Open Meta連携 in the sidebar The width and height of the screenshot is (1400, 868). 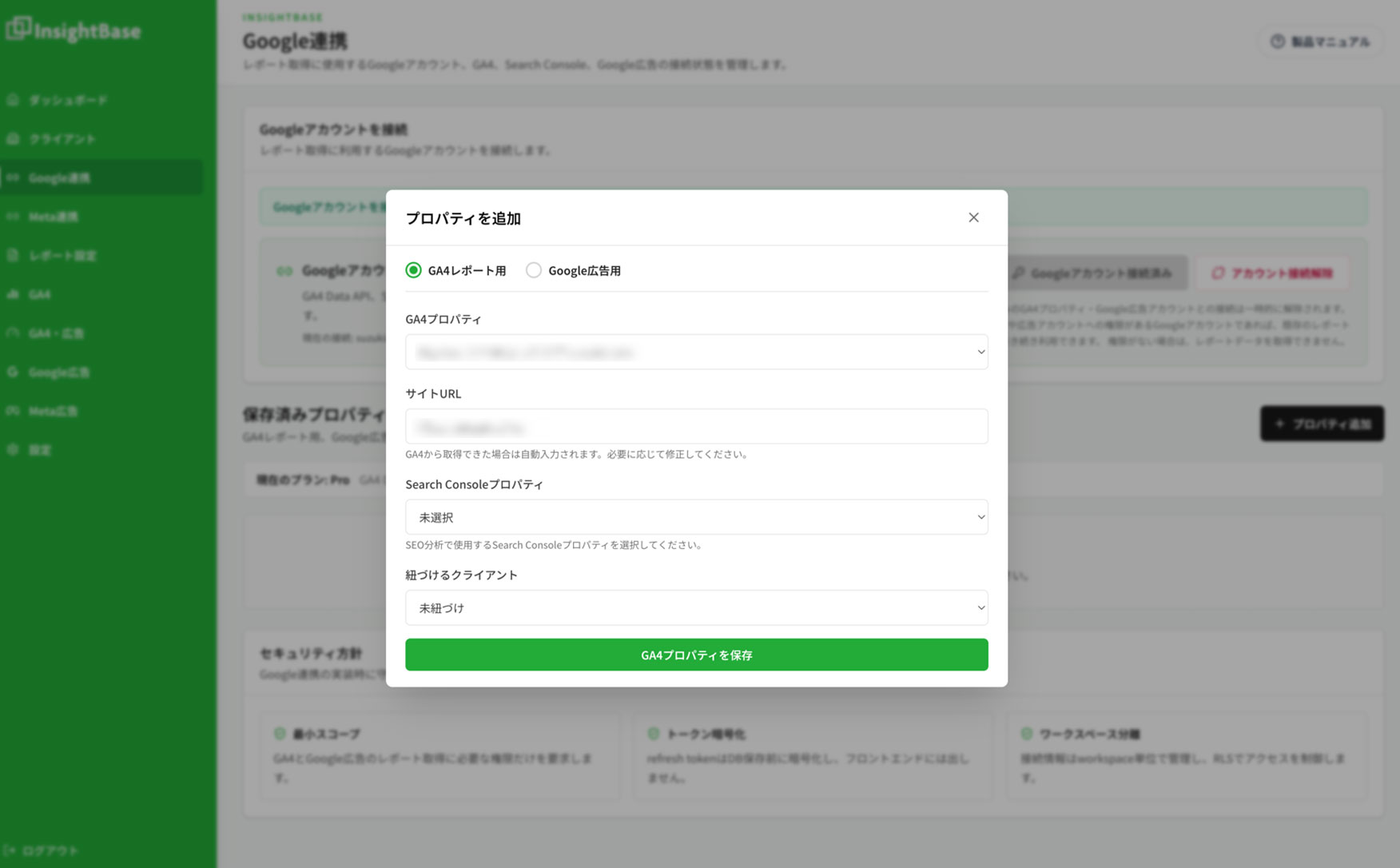point(101,217)
